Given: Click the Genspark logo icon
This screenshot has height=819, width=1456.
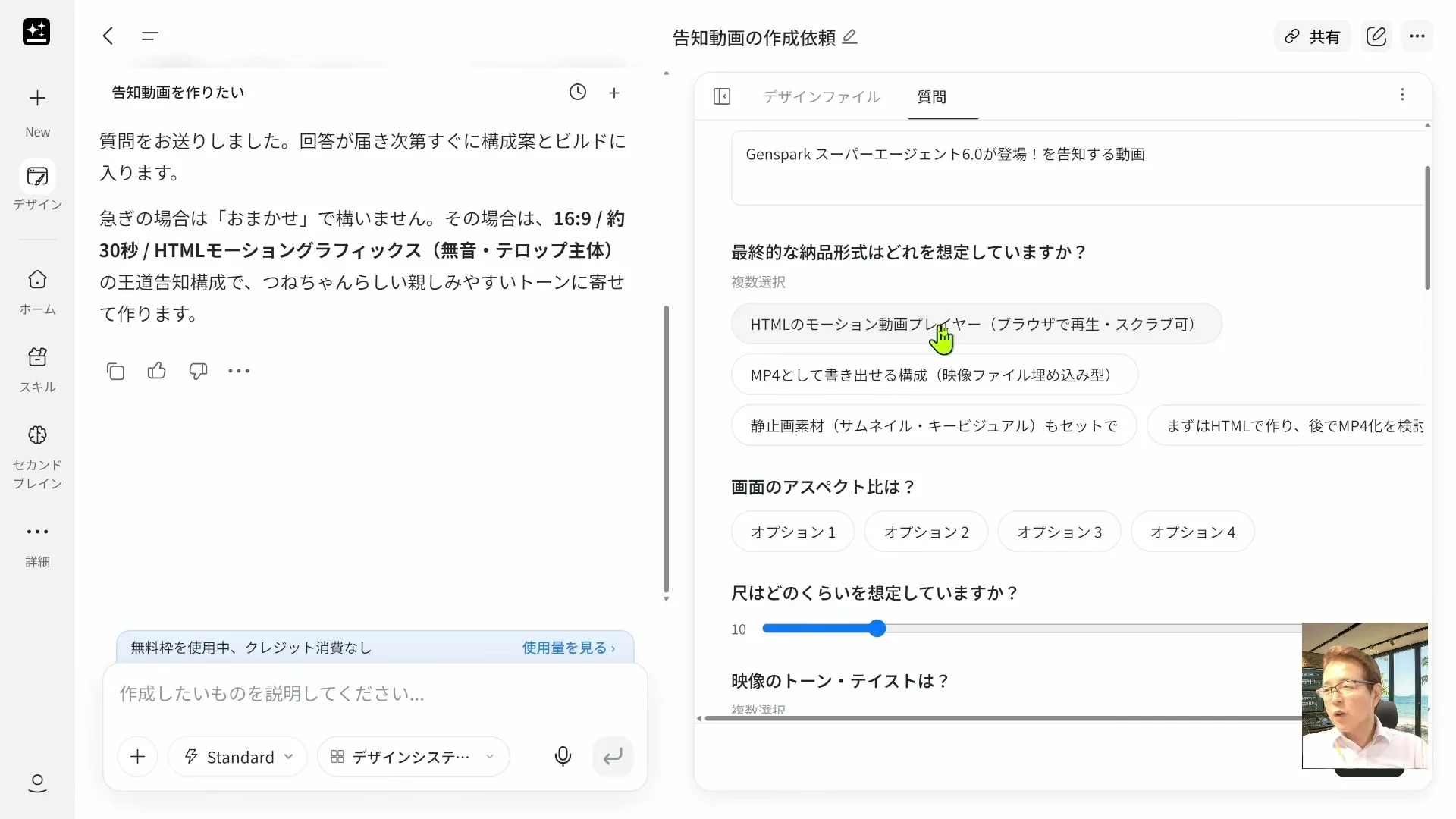Looking at the screenshot, I should click(x=36, y=32).
